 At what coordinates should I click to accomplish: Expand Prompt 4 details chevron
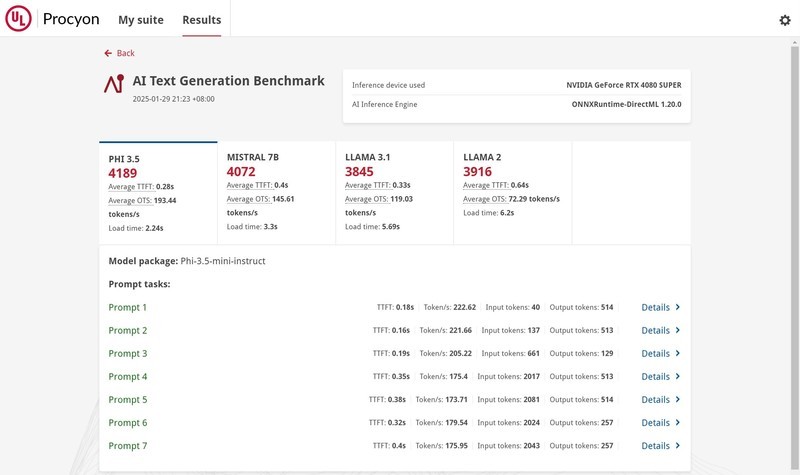tap(678, 377)
